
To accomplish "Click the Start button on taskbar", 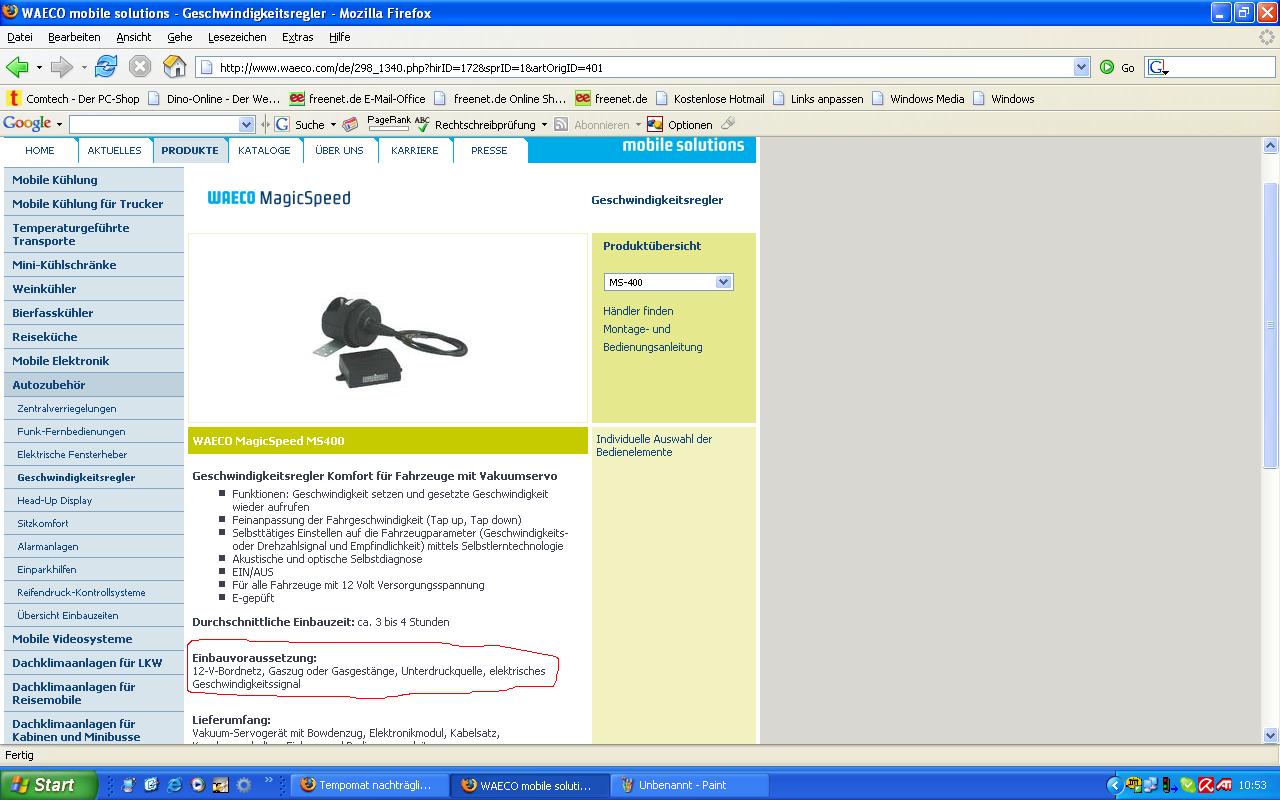I will (48, 785).
